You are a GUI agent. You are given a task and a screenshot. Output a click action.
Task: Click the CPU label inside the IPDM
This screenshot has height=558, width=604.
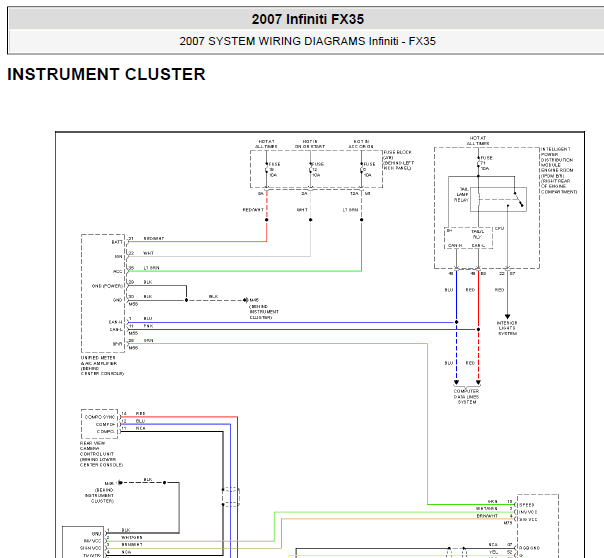pyautogui.click(x=499, y=228)
